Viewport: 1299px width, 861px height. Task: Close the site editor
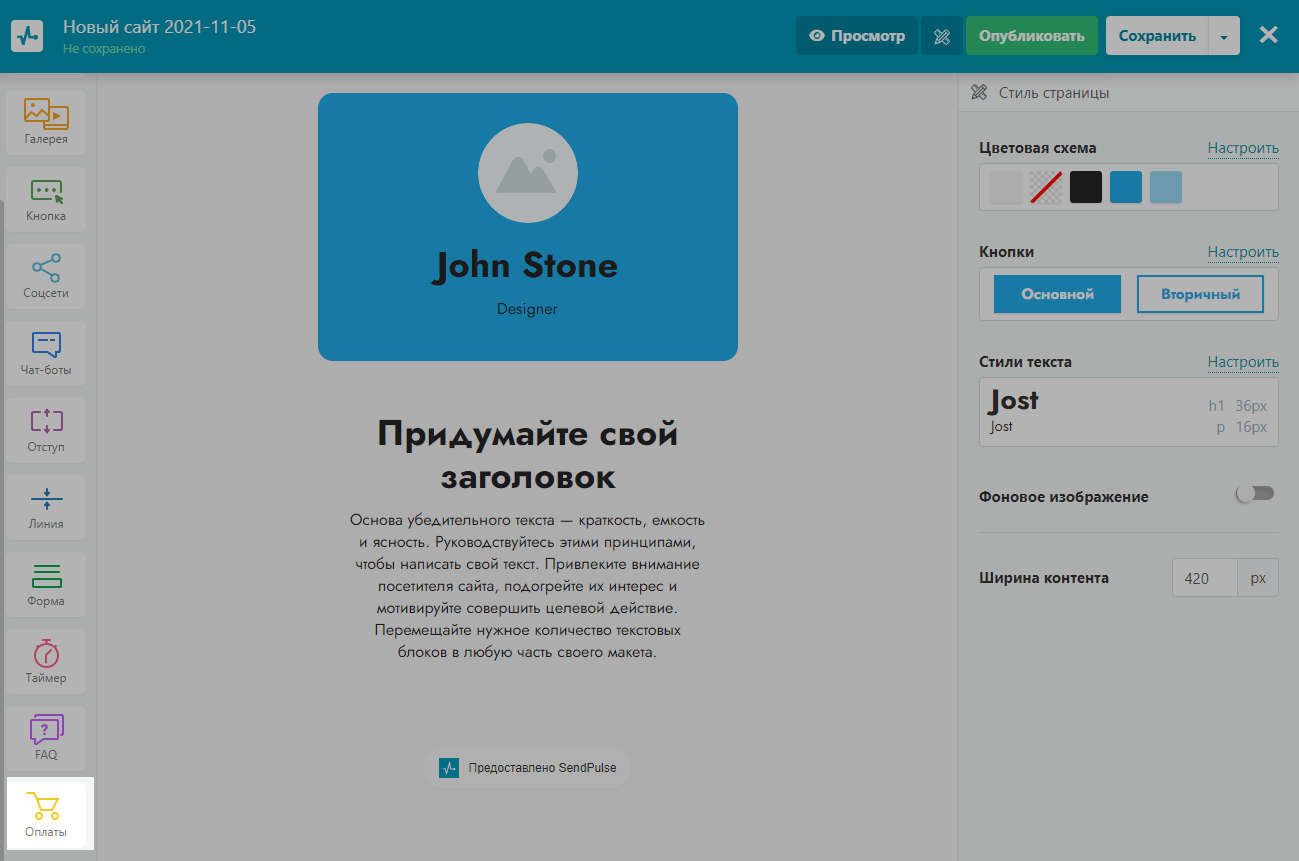tap(1268, 35)
